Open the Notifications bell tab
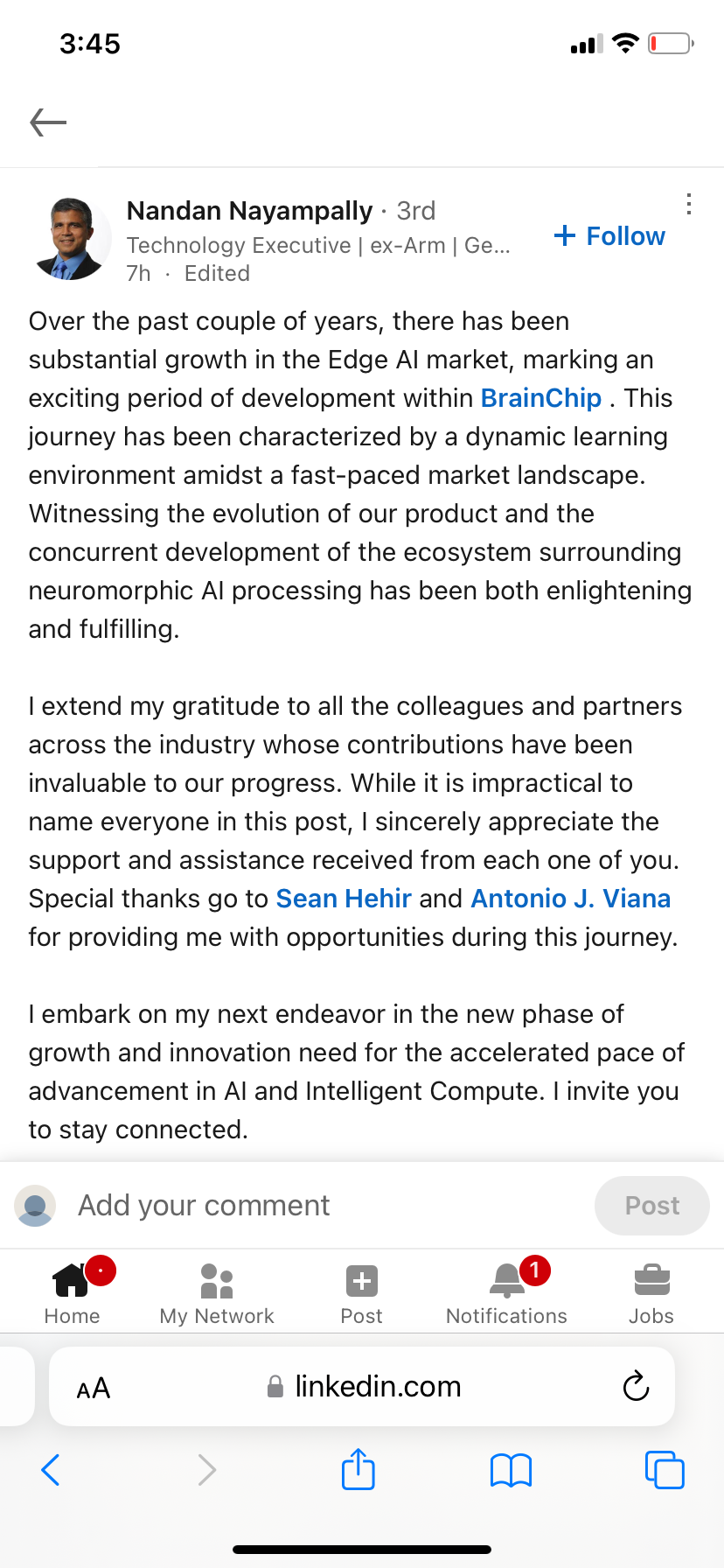The image size is (724, 1568). (506, 1293)
